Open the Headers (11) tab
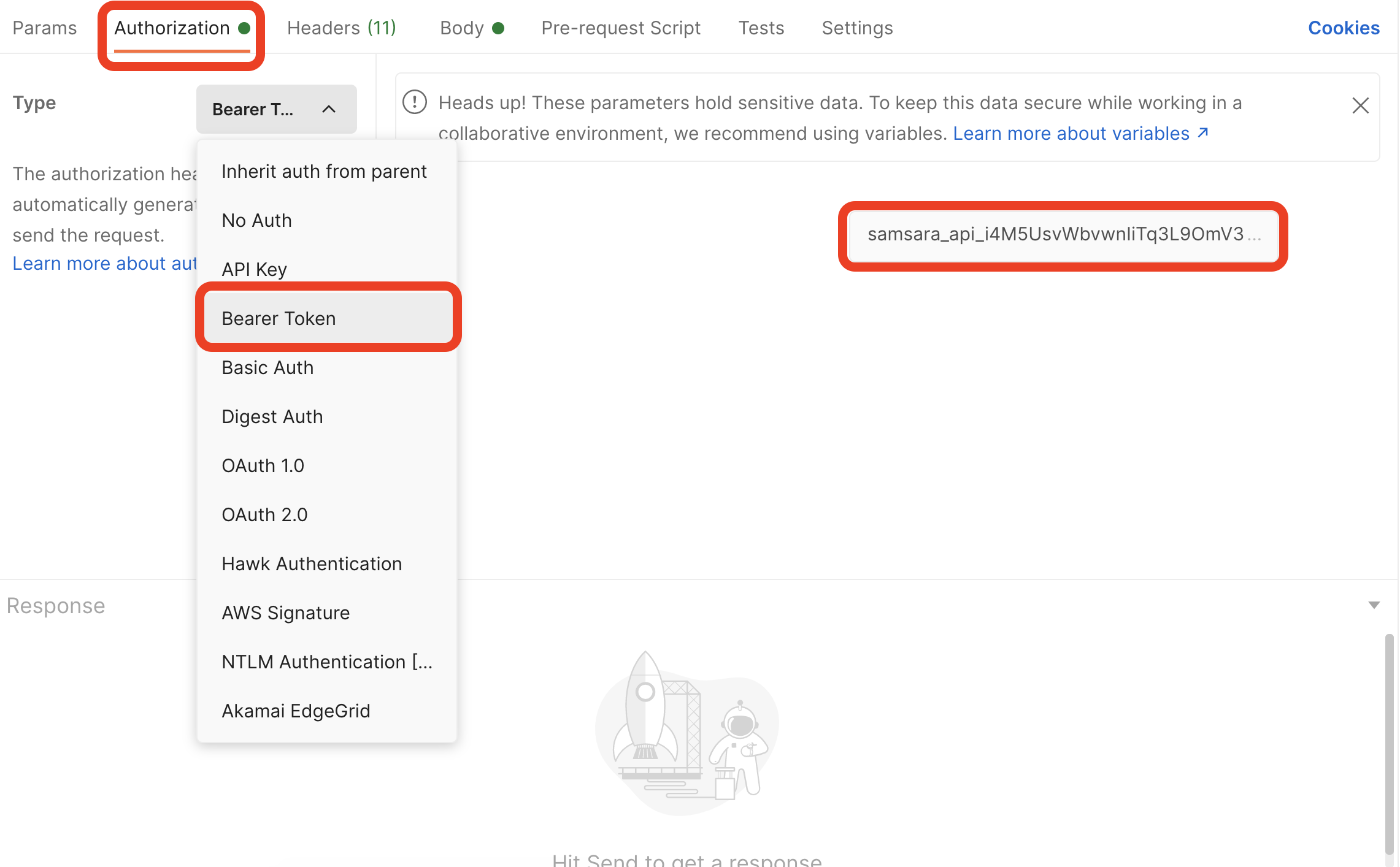This screenshot has height=867, width=1400. pos(341,28)
